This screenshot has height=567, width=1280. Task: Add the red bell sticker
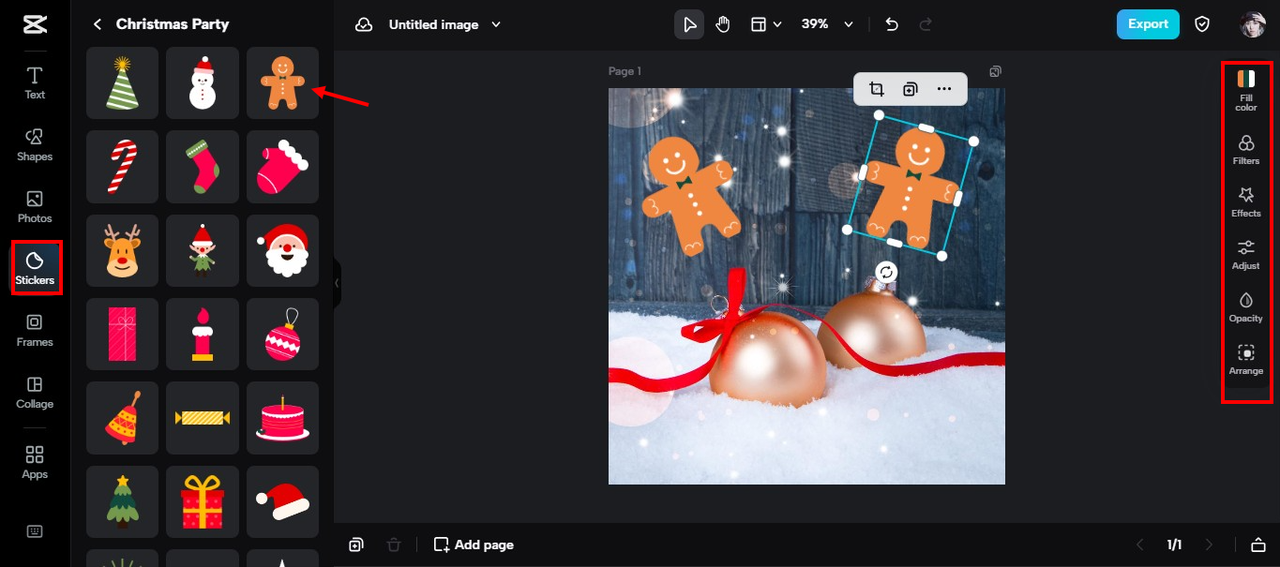pos(123,418)
